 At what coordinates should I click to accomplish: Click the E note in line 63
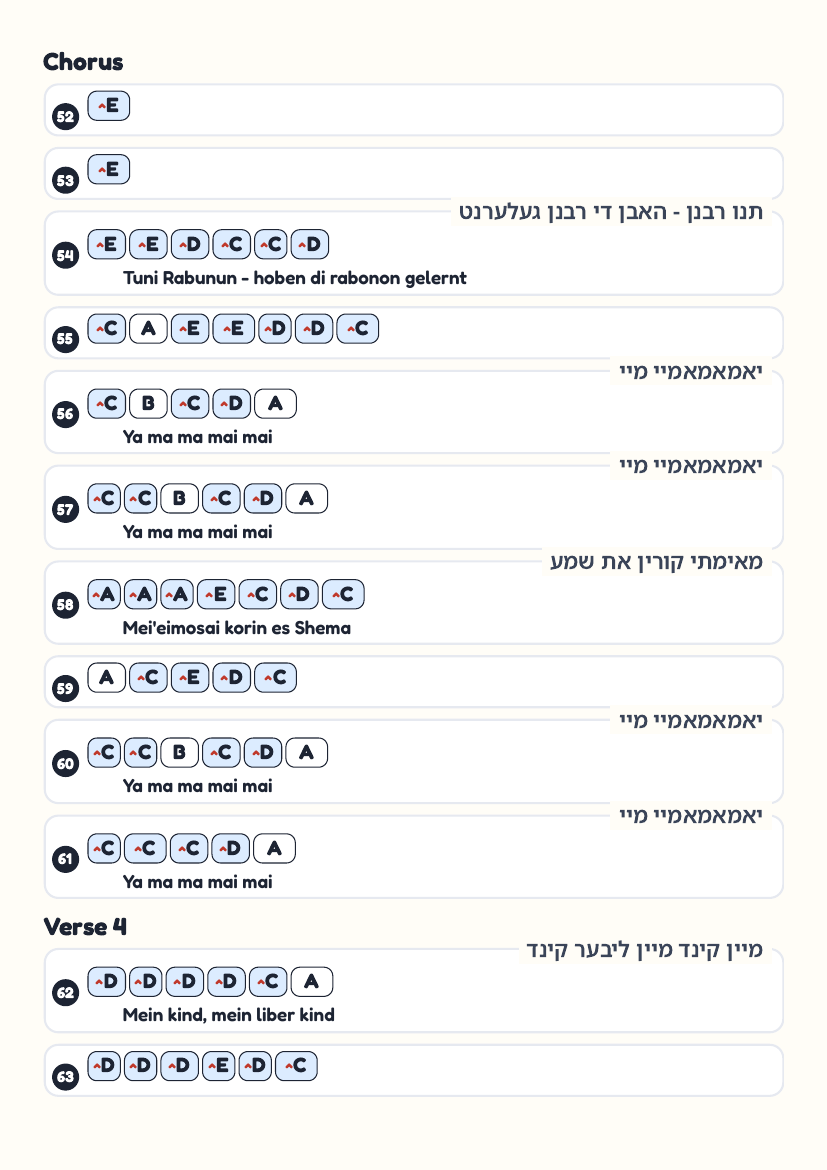pyautogui.click(x=219, y=1066)
